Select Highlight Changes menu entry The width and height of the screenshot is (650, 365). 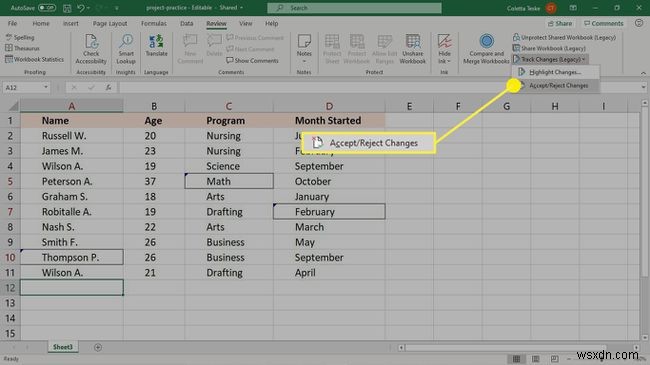tap(555, 72)
